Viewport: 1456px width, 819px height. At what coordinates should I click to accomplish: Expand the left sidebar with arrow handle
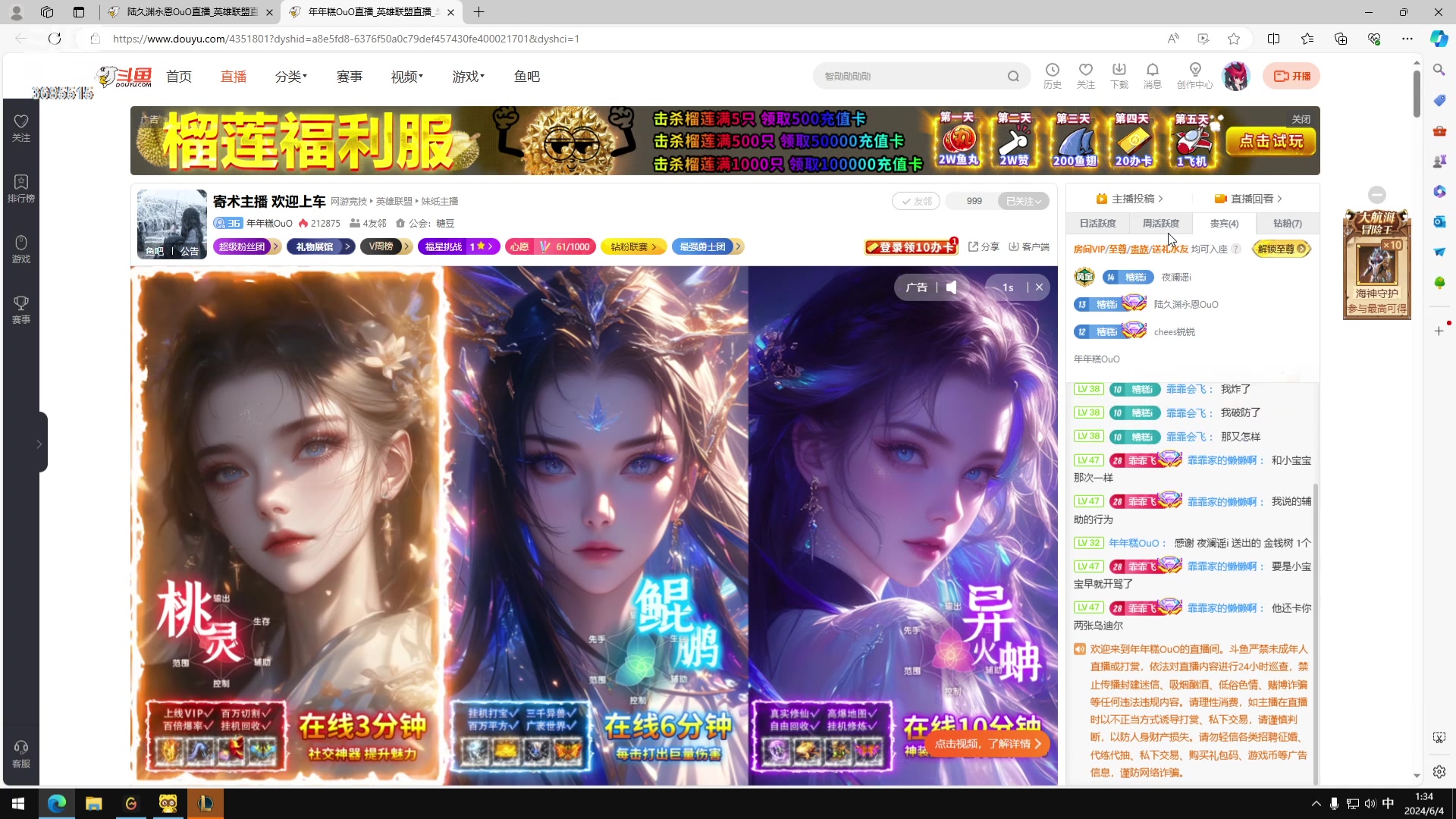39,444
